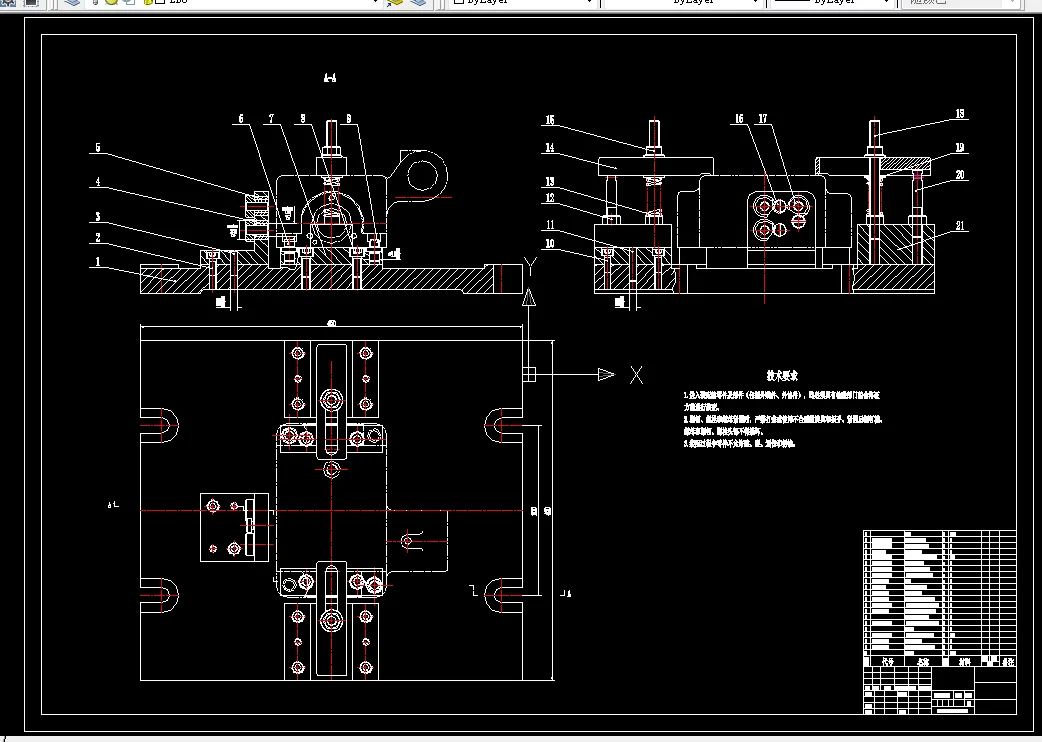Select part balloon number 9
Image resolution: width=1042 pixels, height=742 pixels.
coord(348,119)
